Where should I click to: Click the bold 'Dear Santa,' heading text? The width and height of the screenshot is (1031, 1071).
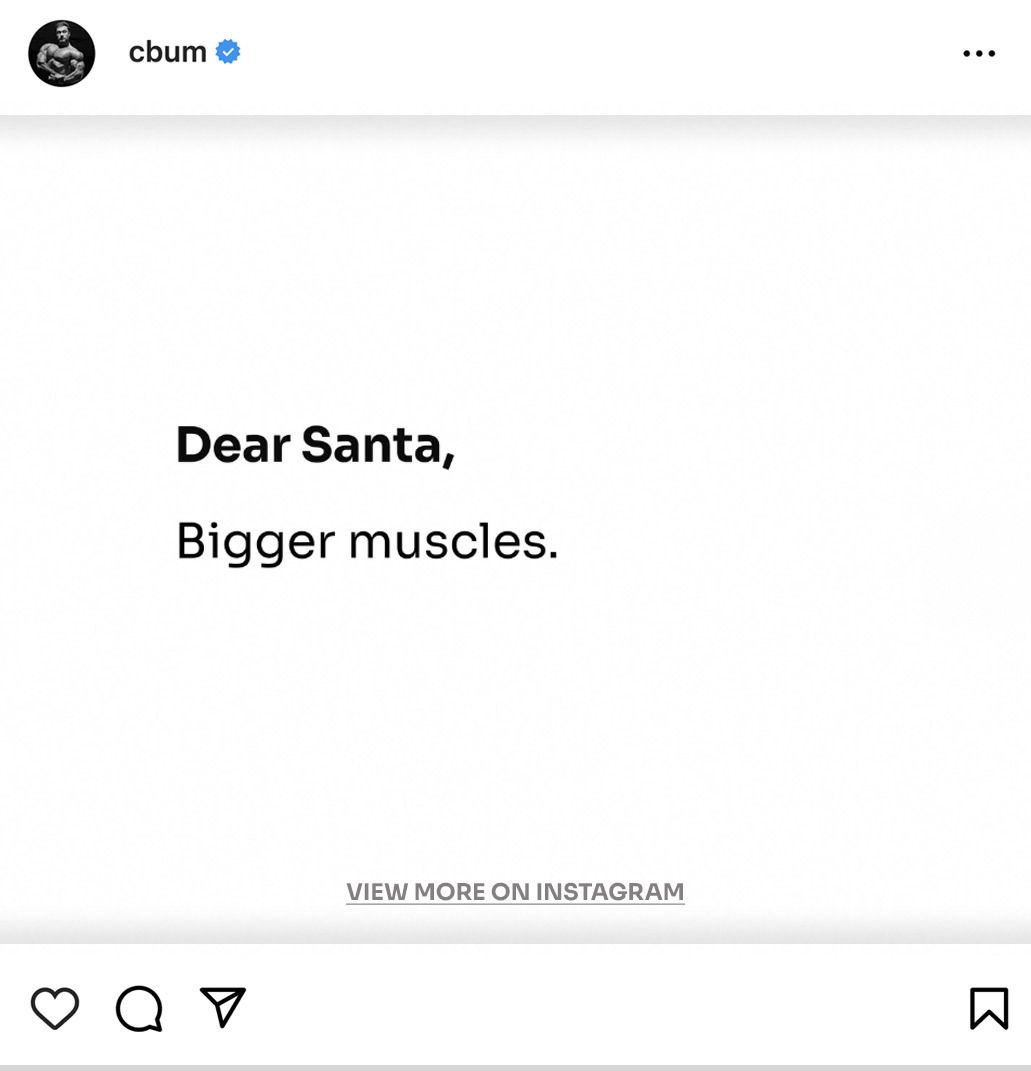[x=315, y=445]
